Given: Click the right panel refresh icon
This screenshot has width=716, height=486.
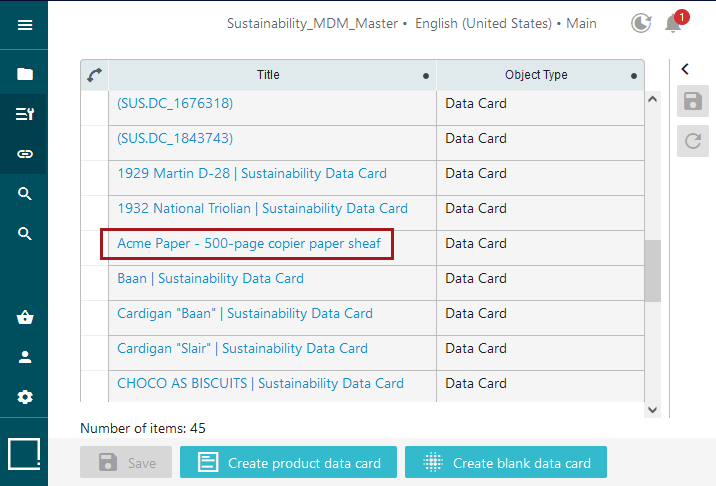Looking at the screenshot, I should [693, 141].
